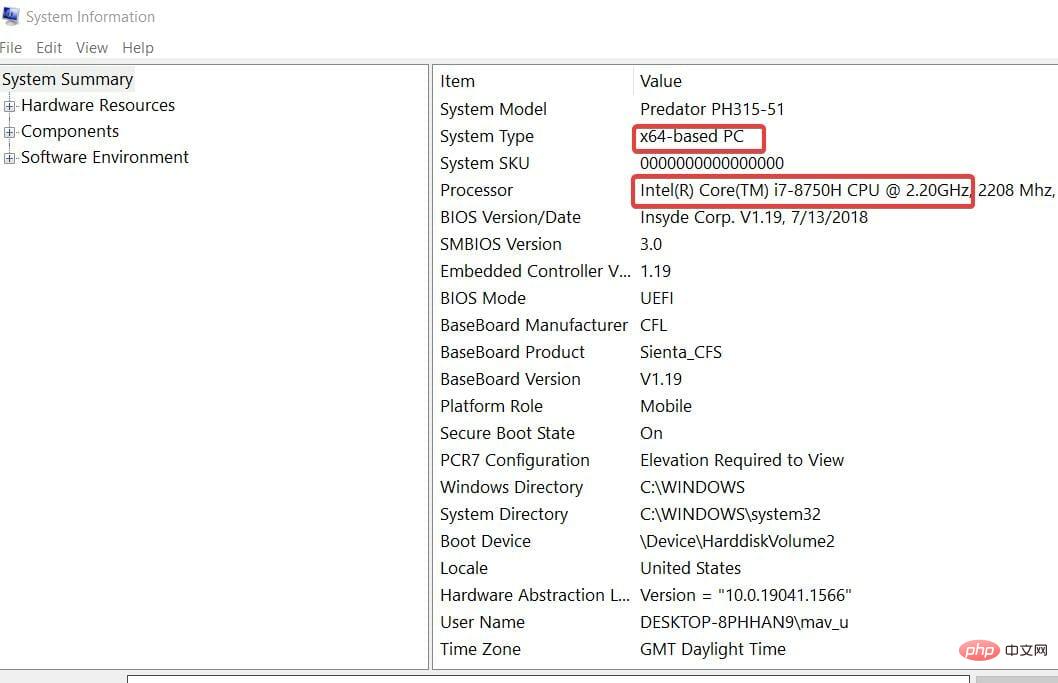Expand the Software Environment tree node
The height and width of the screenshot is (683, 1058).
pos(8,157)
